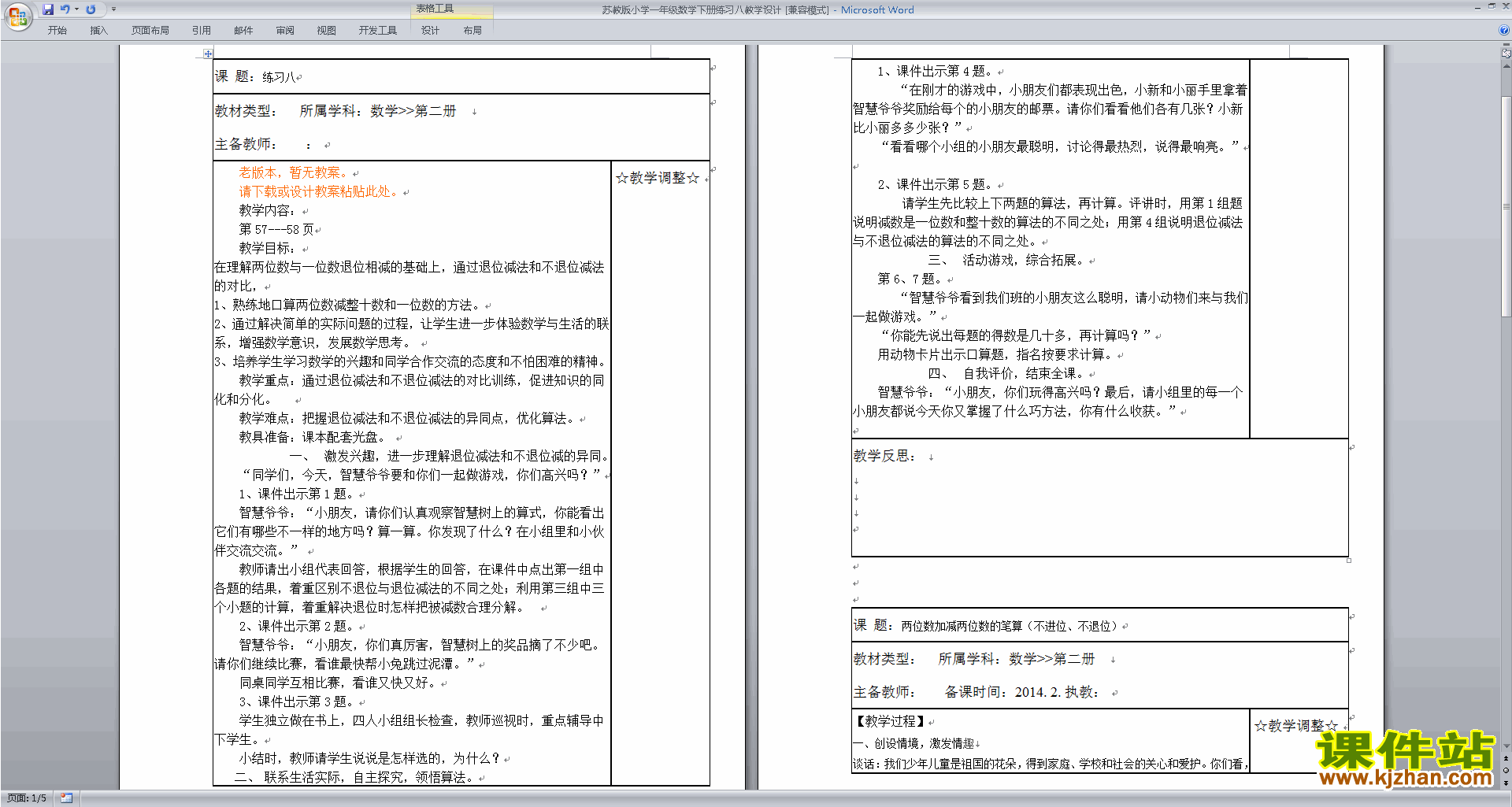Click the title 两位数加减两位数的笔算
This screenshot has height=807, width=1512.
pyautogui.click(x=1010, y=626)
